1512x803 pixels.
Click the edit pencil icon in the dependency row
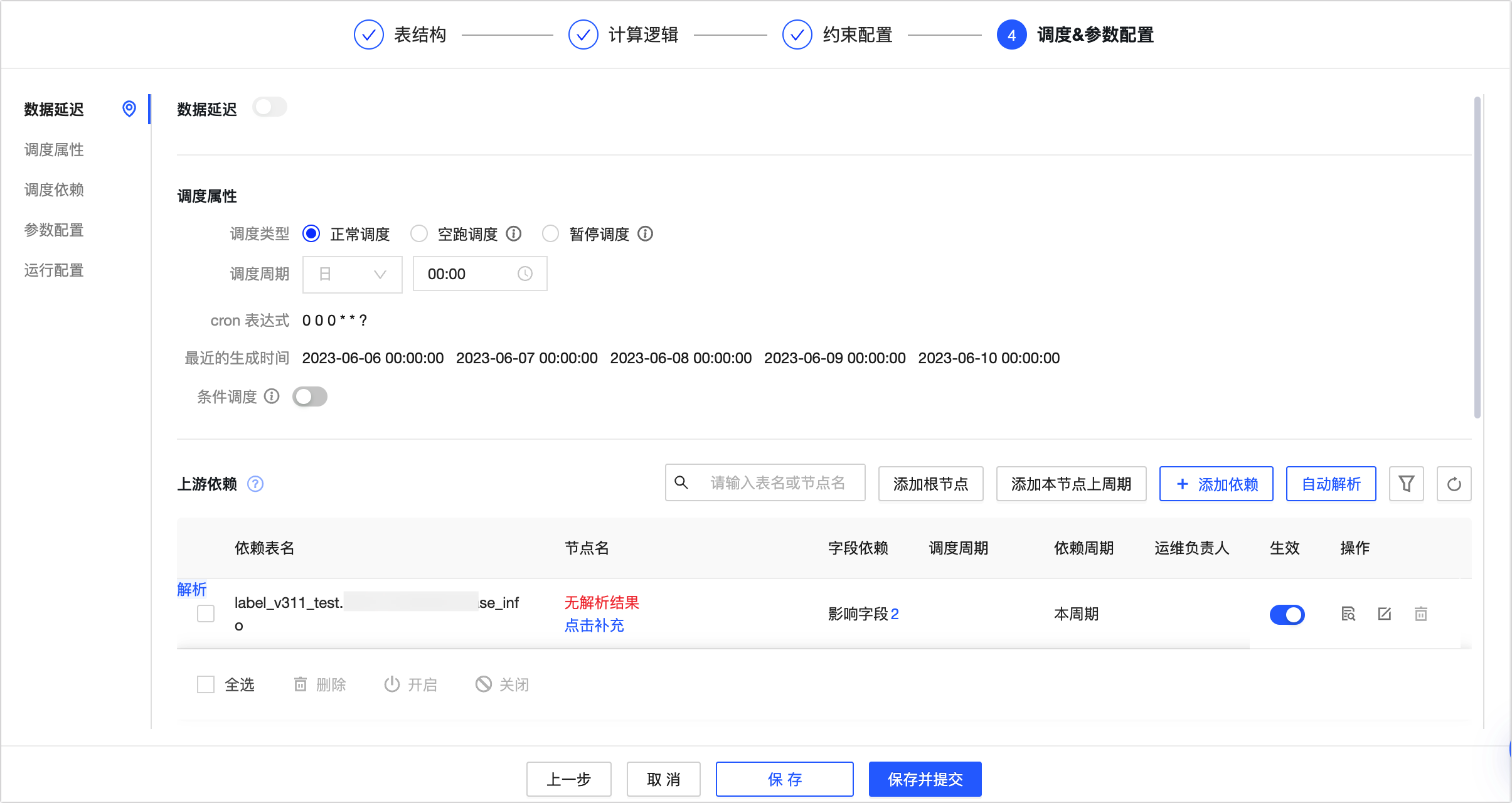click(x=1385, y=614)
